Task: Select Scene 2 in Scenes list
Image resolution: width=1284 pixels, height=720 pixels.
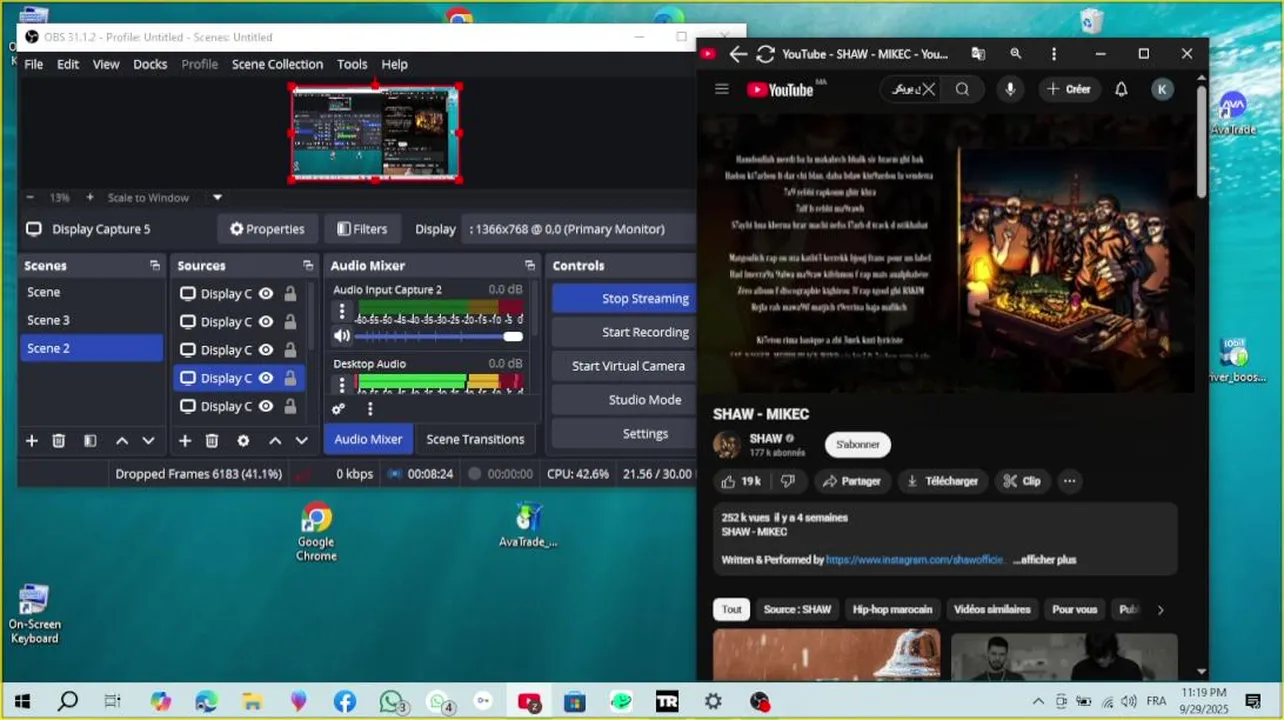Action: [x=92, y=348]
